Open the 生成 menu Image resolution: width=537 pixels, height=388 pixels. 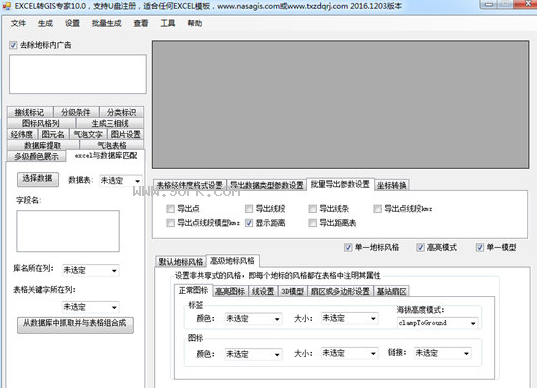(x=45, y=23)
